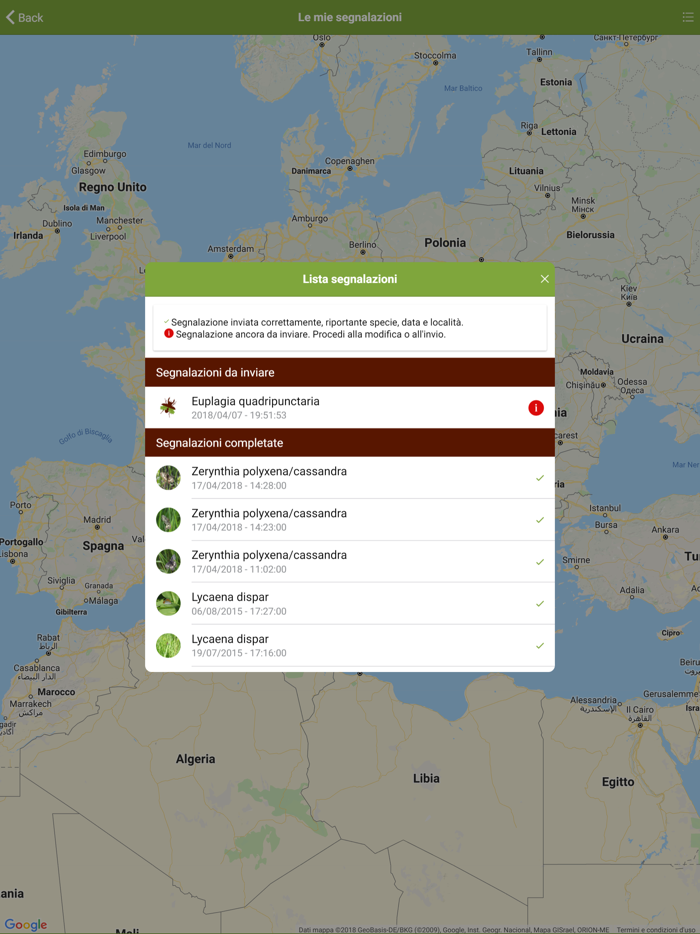700x934 pixels.
Task: Click checkmark of Zerynthia report 14:23:00
Action: (540, 520)
